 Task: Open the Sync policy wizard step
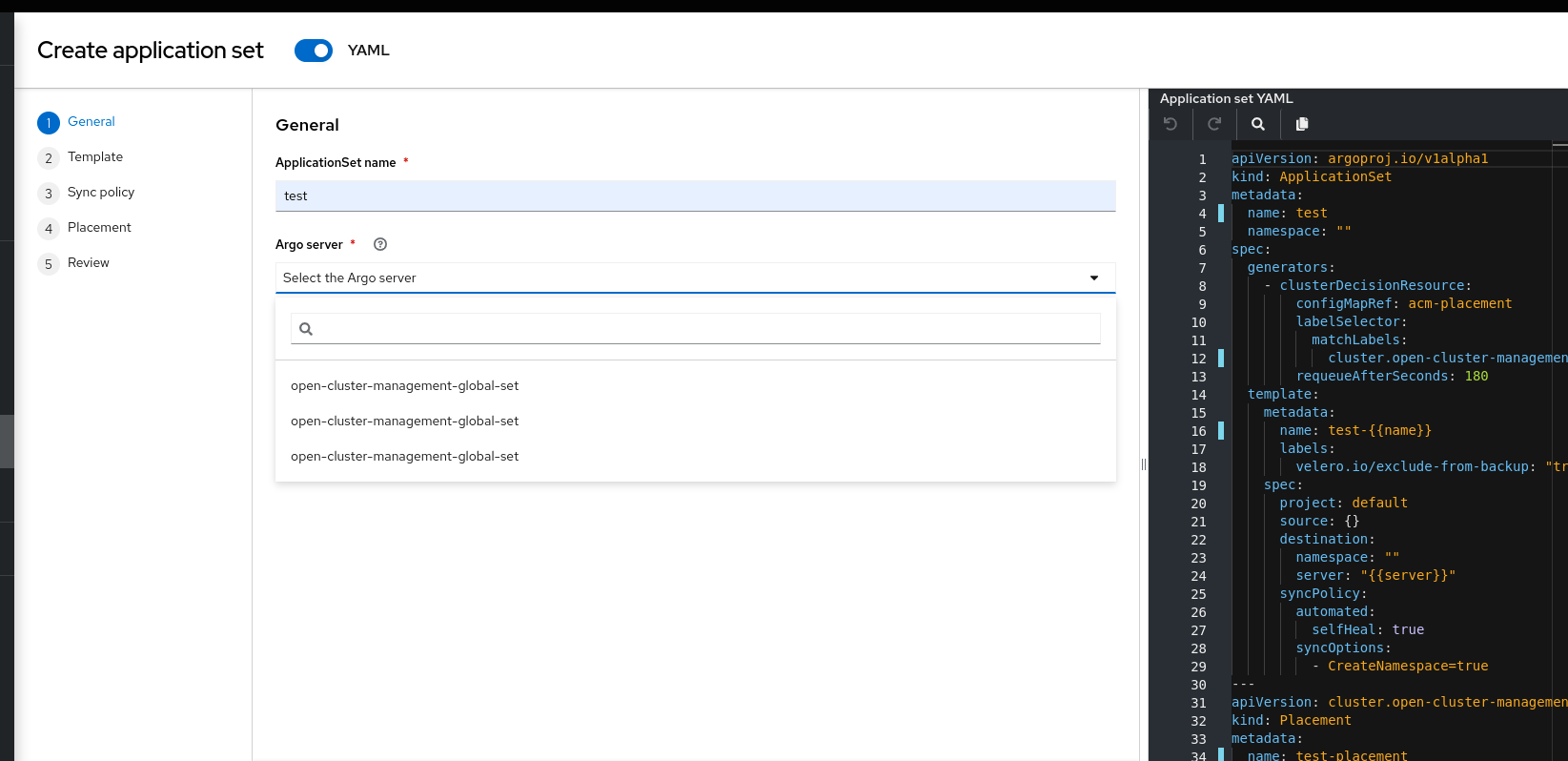101,193
